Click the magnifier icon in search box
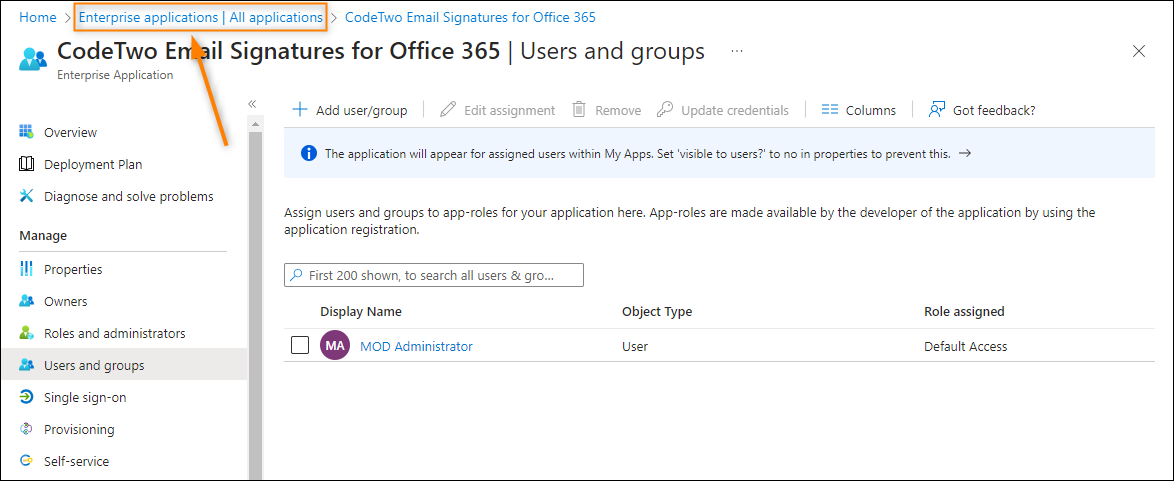1174x481 pixels. pyautogui.click(x=297, y=275)
